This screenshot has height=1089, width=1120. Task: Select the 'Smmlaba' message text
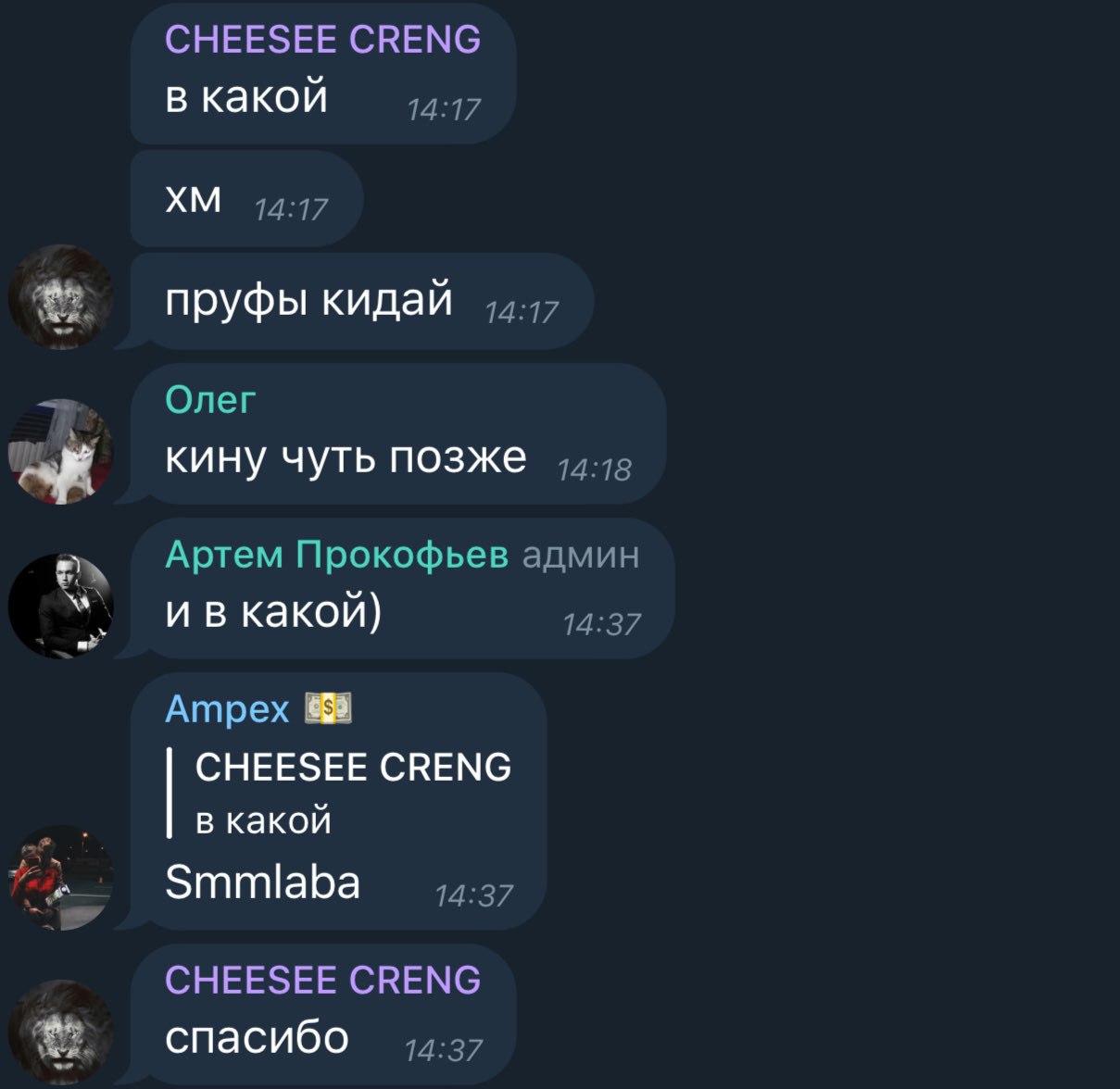pos(262,882)
